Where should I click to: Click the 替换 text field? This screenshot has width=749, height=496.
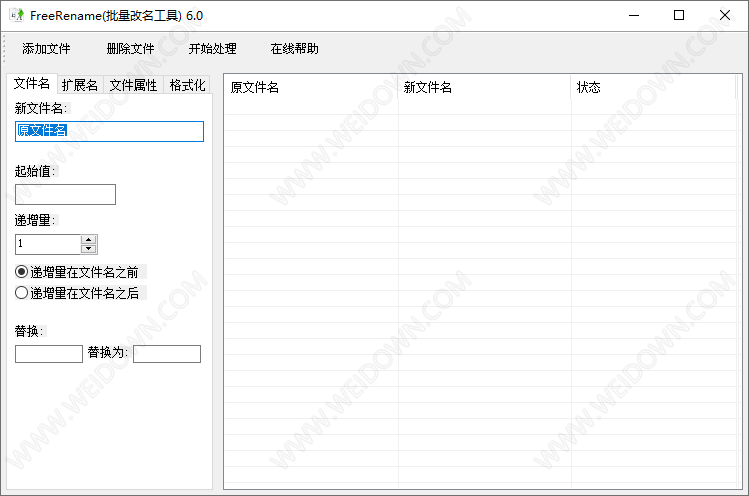pyautogui.click(x=49, y=354)
